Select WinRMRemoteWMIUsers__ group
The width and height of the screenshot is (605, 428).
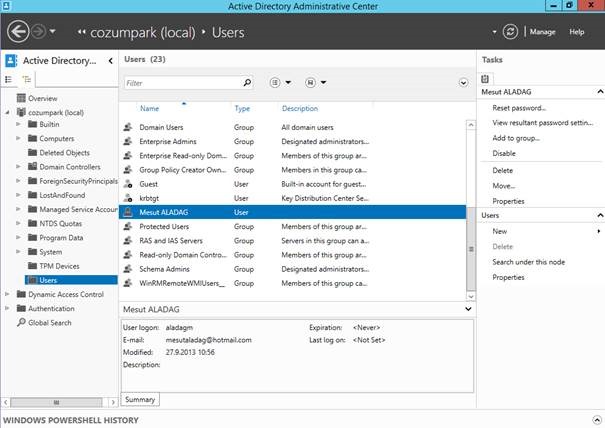[292, 283]
